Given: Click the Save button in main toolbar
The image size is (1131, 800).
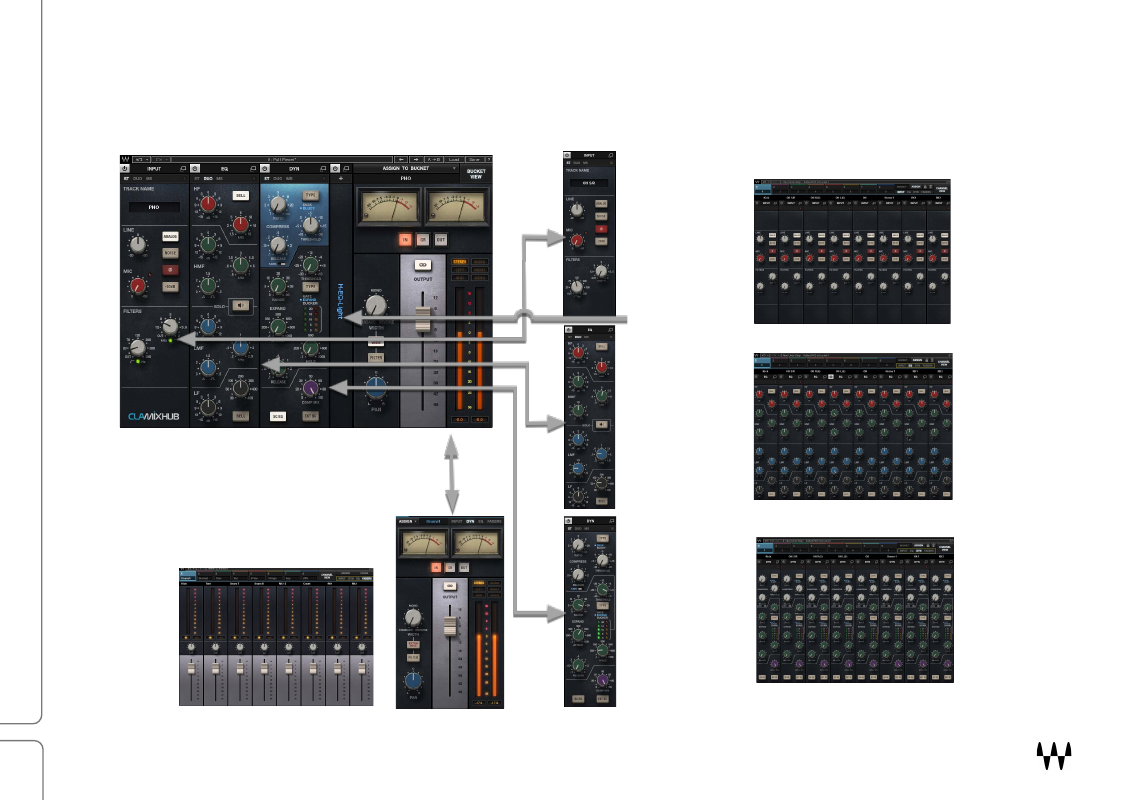Looking at the screenshot, I should click(x=474, y=159).
